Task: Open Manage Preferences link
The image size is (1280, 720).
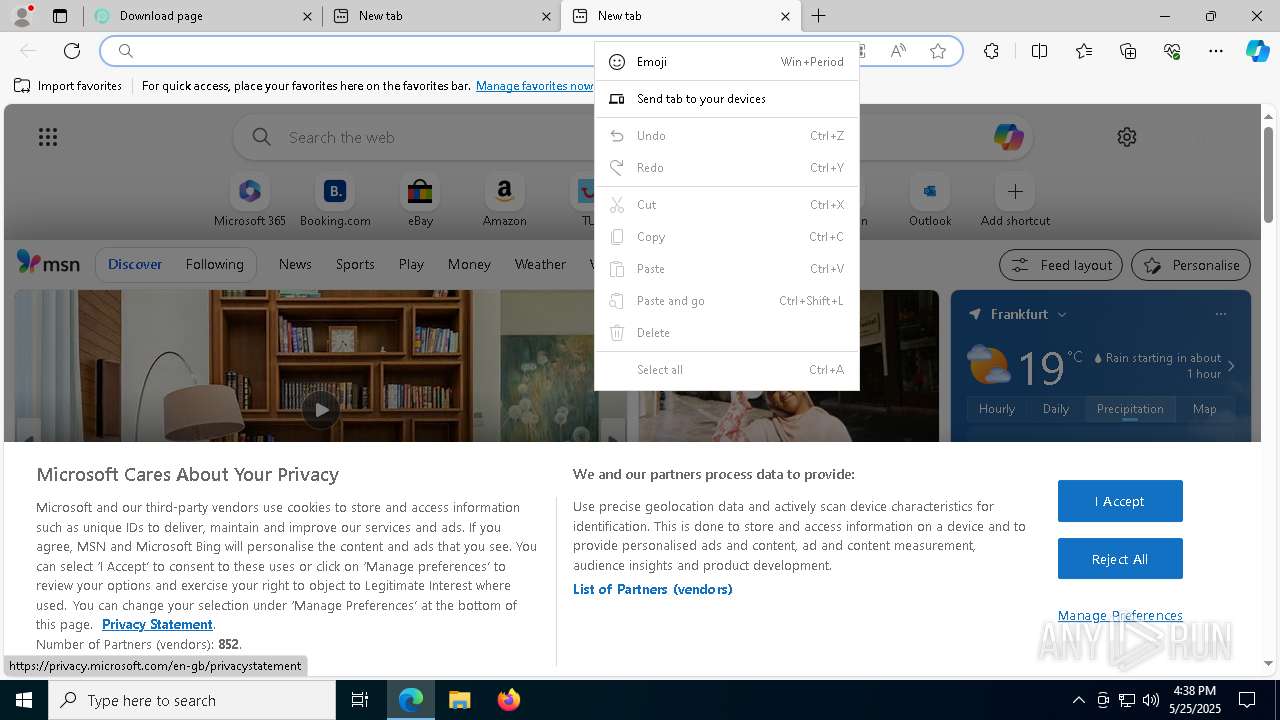Action: coord(1120,616)
